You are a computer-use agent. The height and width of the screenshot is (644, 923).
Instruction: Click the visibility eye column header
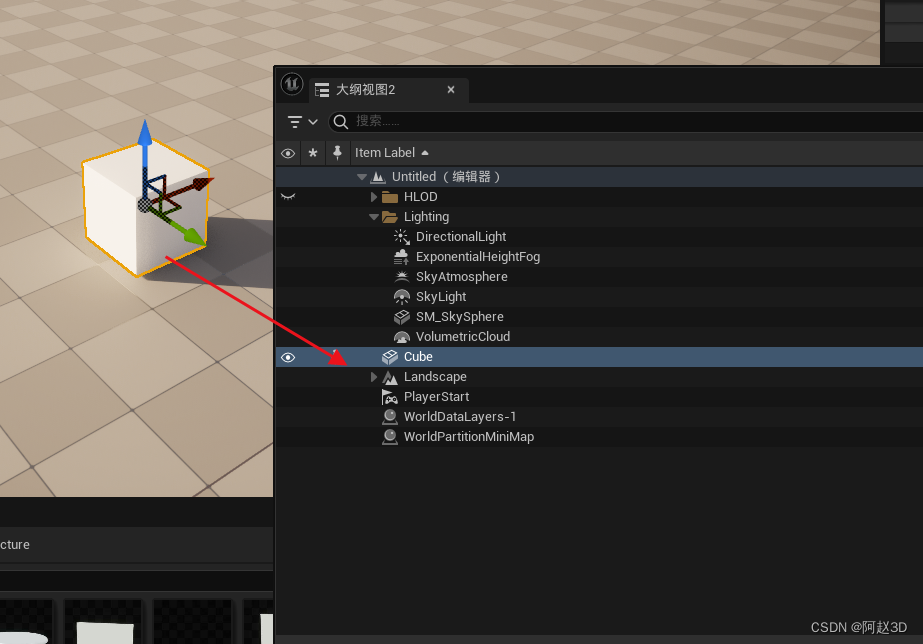point(288,153)
